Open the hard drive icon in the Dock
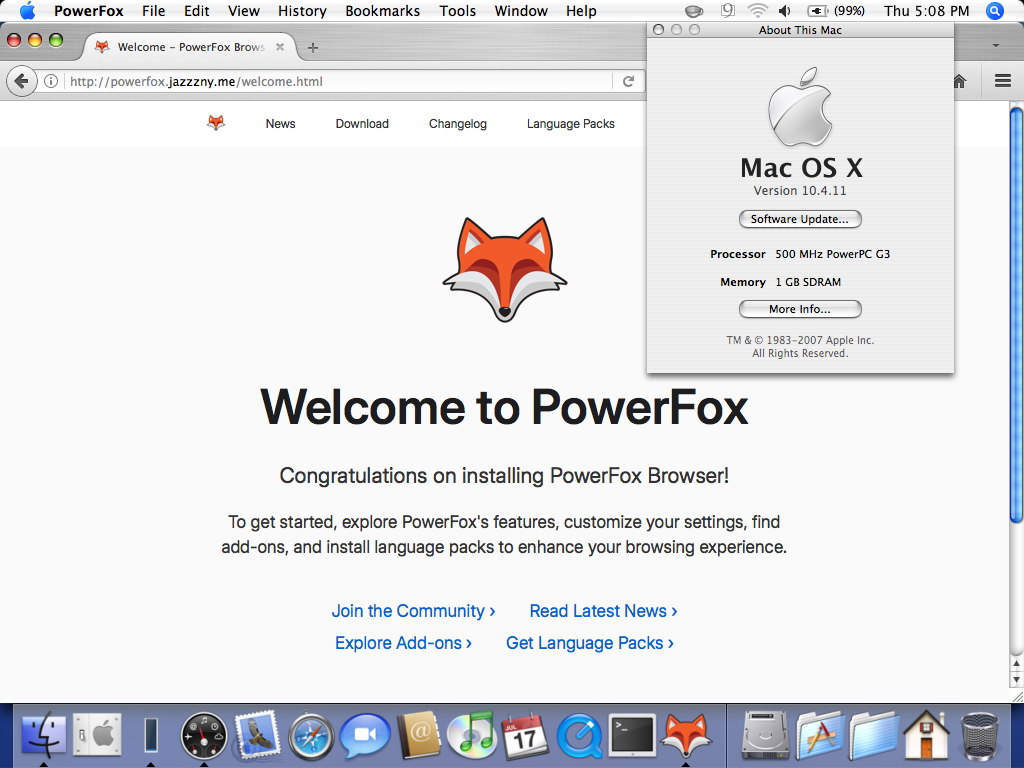Image resolution: width=1024 pixels, height=768 pixels. click(x=766, y=736)
